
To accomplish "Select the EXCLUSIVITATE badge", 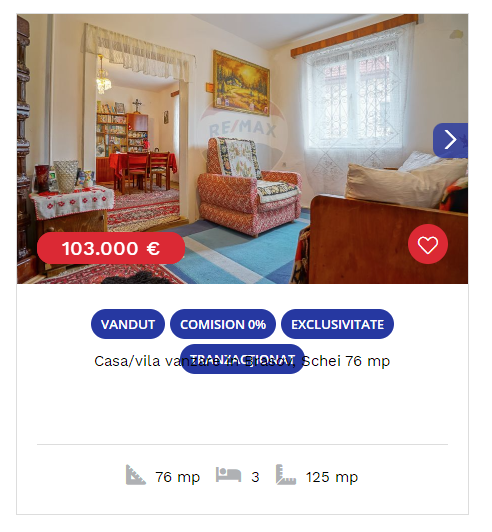I will [x=338, y=324].
